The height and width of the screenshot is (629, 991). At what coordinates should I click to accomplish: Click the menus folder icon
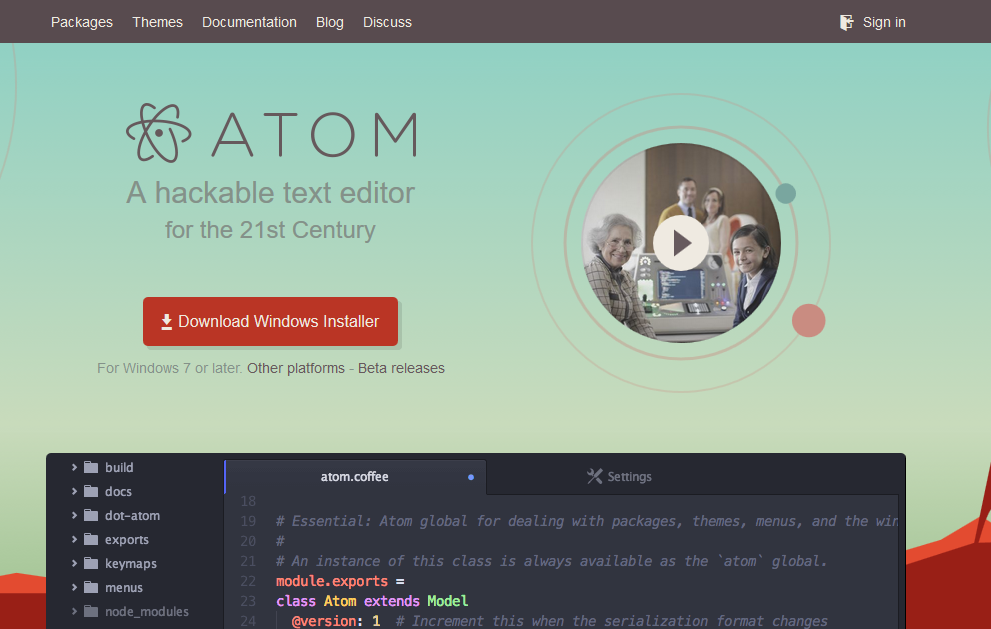pos(92,587)
